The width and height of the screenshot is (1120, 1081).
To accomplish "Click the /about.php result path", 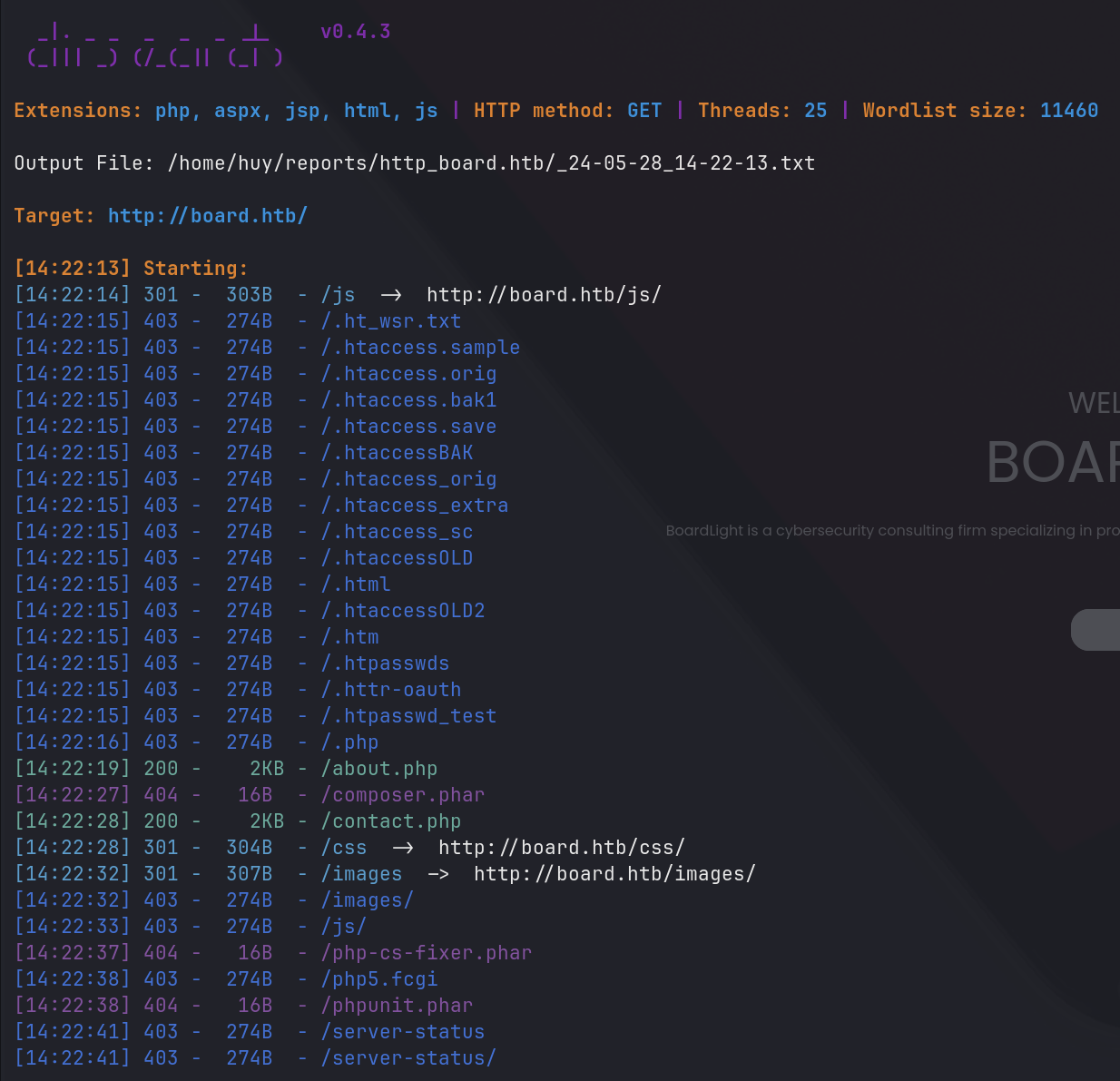I will (379, 769).
